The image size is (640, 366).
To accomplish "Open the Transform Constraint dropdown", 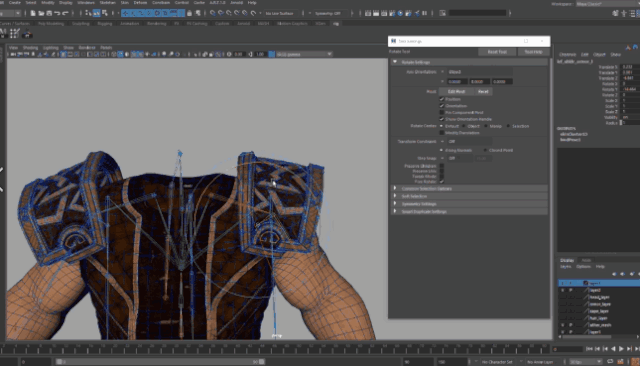I will coord(469,142).
